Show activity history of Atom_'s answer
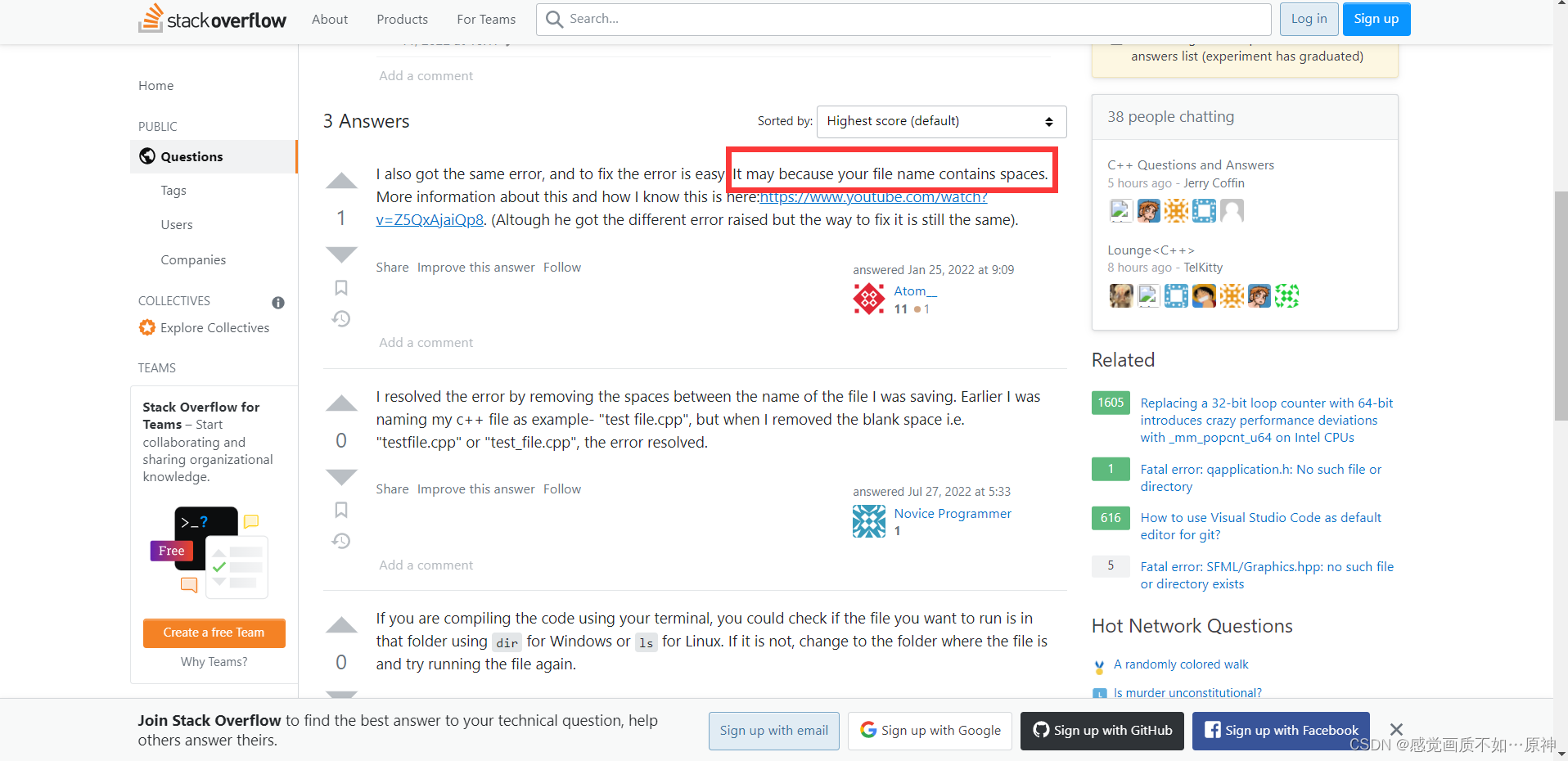 pyautogui.click(x=341, y=318)
